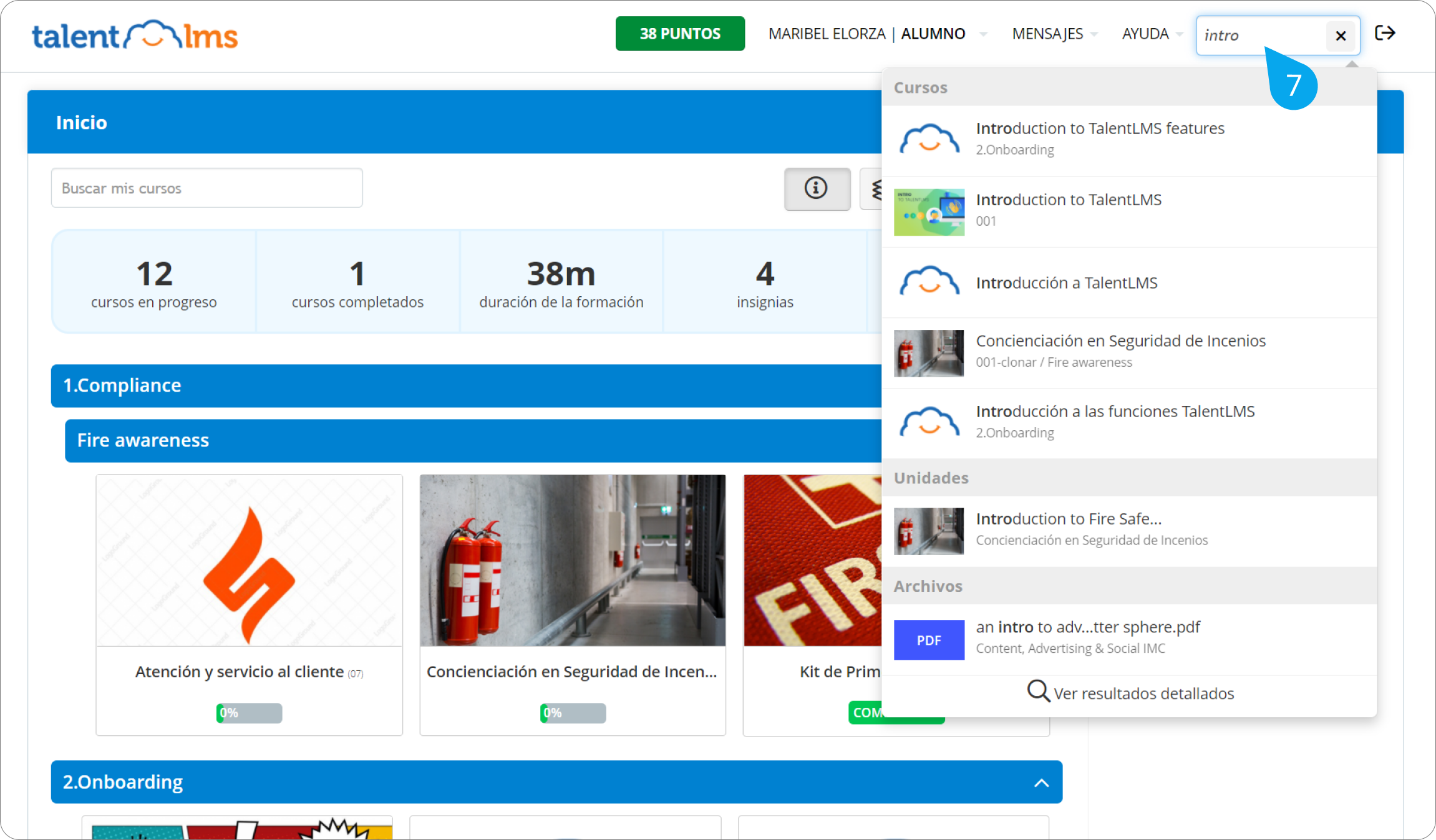Click the Inicio page heading
This screenshot has height=840, width=1436.
[82, 122]
